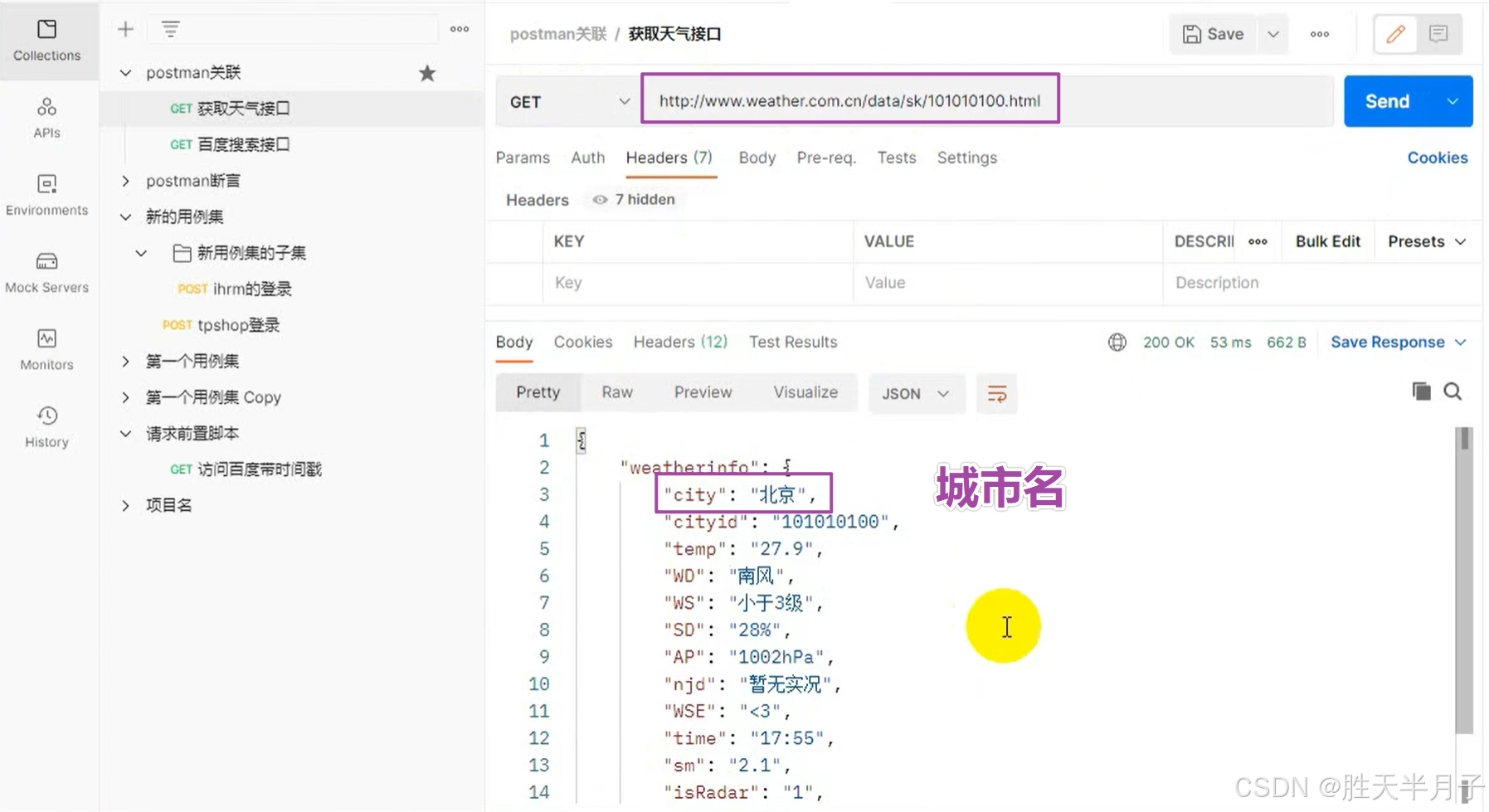This screenshot has width=1489, height=812.
Task: Expand the postman断言 collection
Action: (125, 181)
